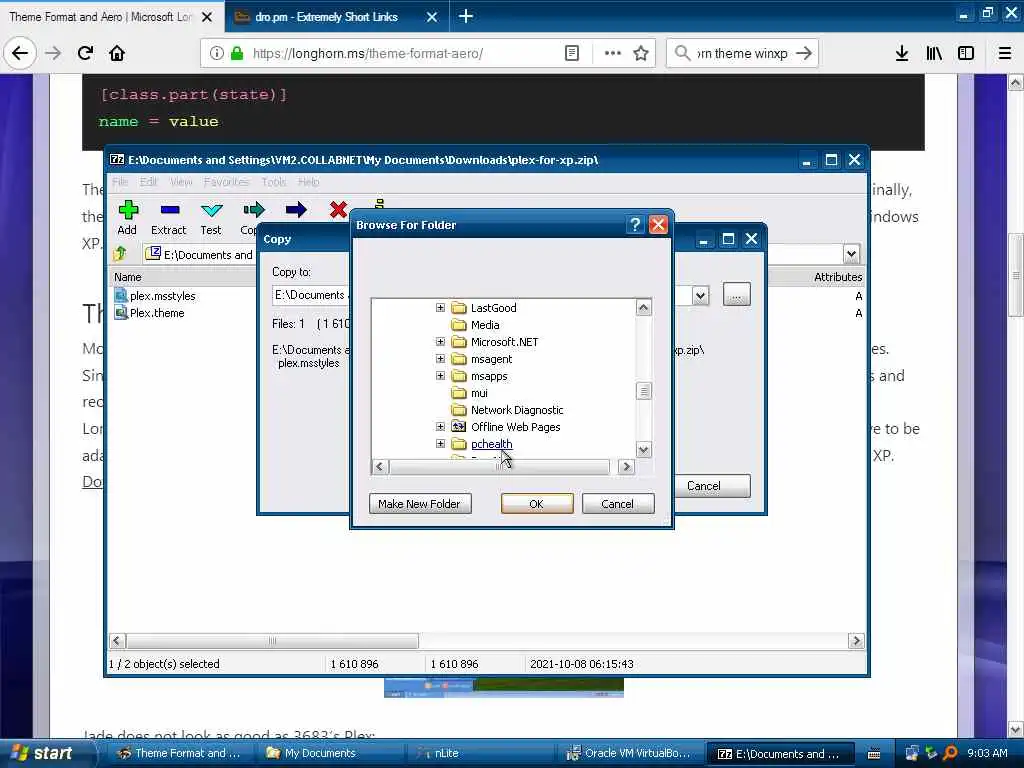Click the browse ellipsis button in Copy dialog
This screenshot has height=768, width=1024.
pos(737,295)
